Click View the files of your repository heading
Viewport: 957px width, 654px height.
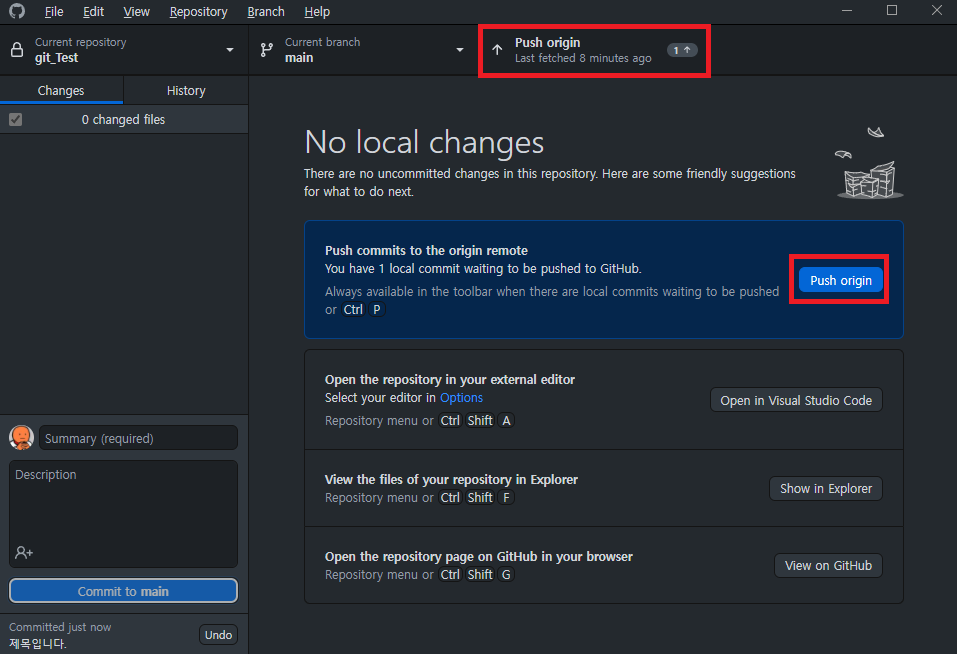point(451,480)
